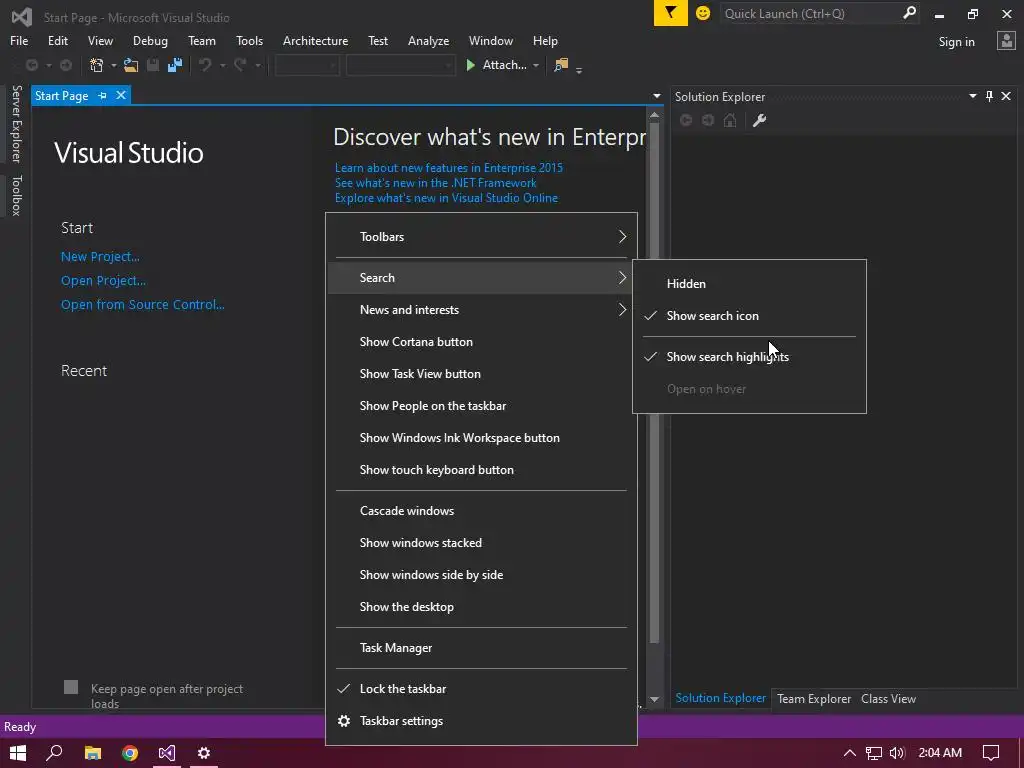Click the Undo arrow icon in toolbar
1024x768 pixels.
point(205,65)
